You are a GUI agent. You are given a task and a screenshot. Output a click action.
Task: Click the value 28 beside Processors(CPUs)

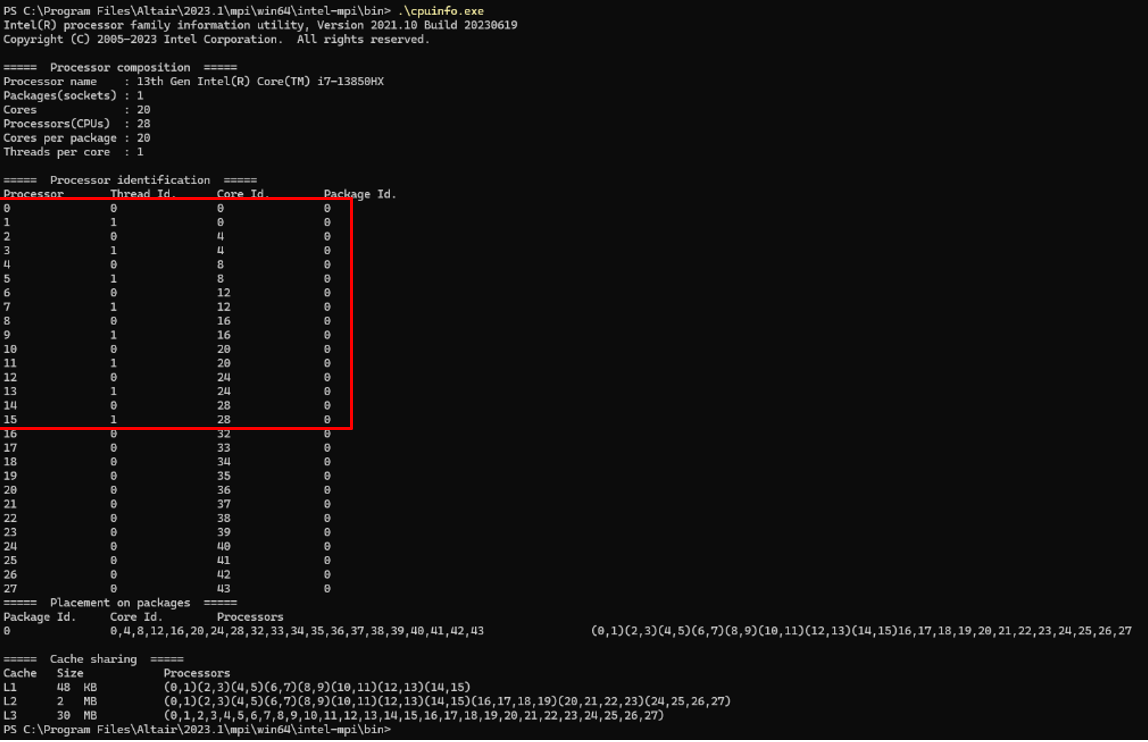144,124
